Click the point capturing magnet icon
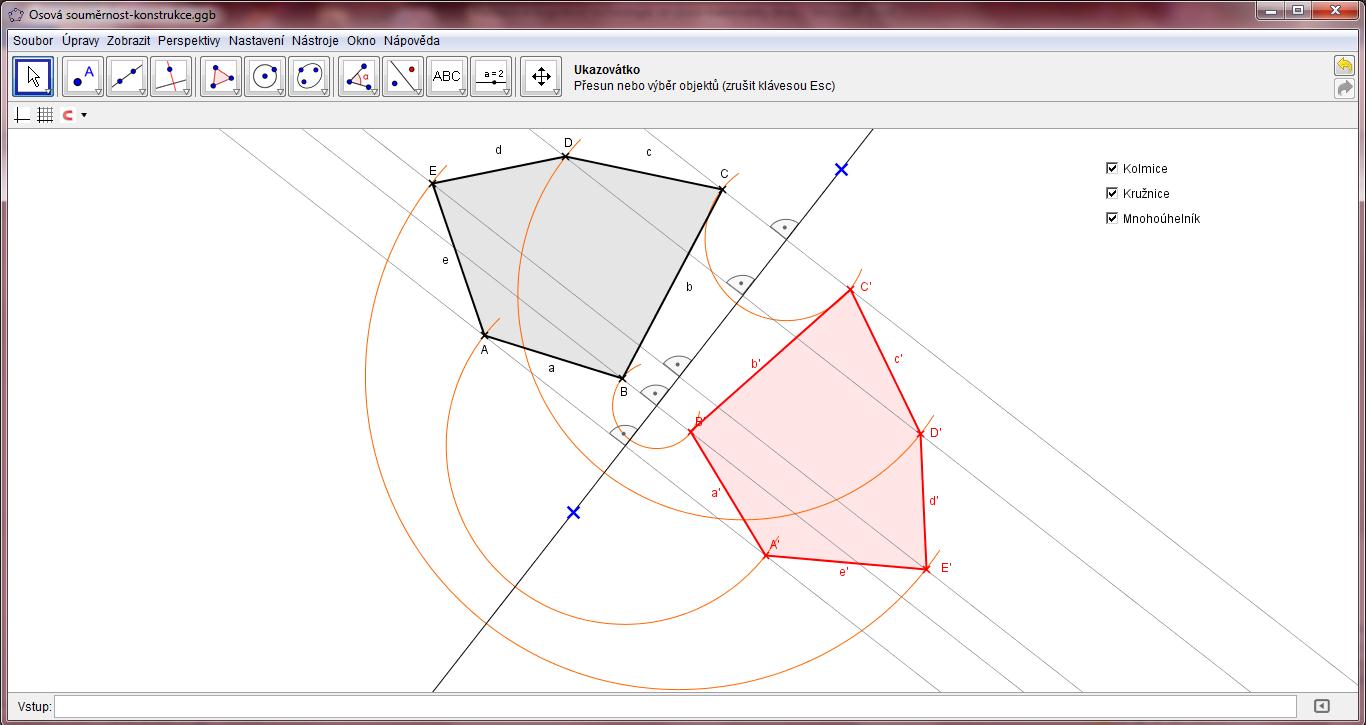1366x725 pixels. pos(68,115)
